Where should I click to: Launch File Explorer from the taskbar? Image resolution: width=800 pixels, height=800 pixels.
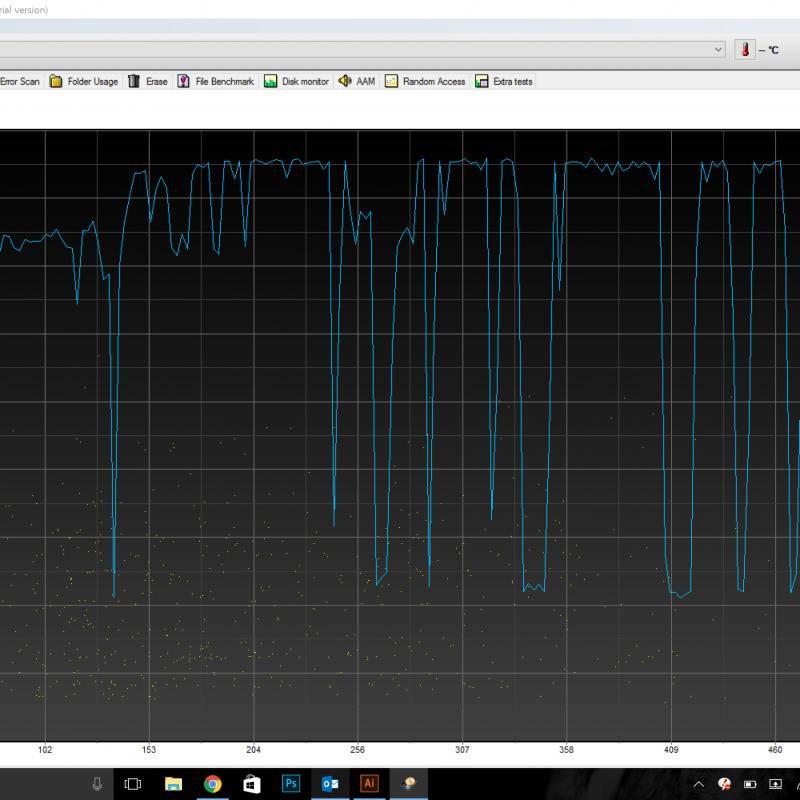pyautogui.click(x=173, y=784)
